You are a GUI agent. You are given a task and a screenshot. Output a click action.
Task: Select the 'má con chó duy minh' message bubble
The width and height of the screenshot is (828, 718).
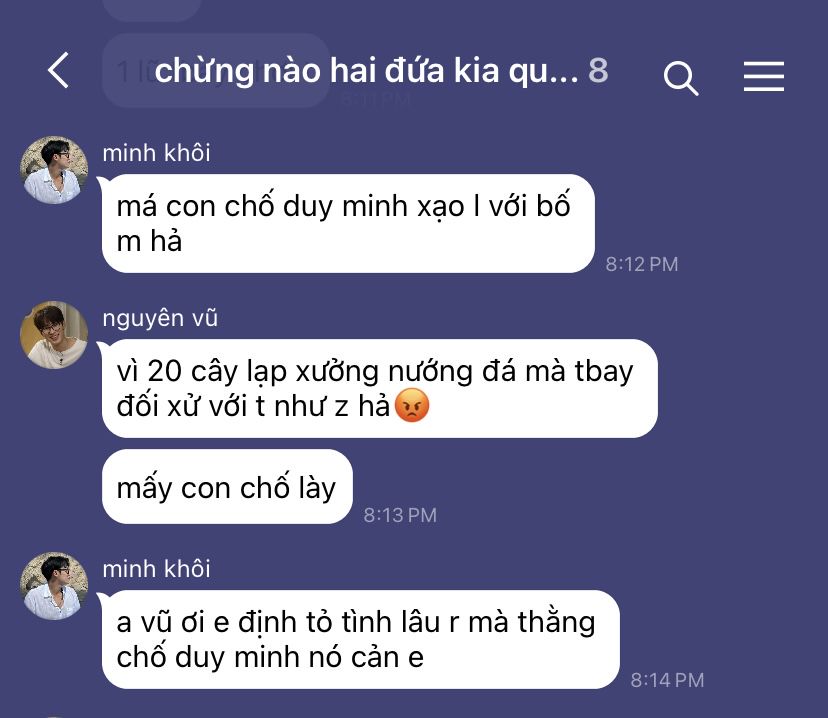tap(349, 223)
